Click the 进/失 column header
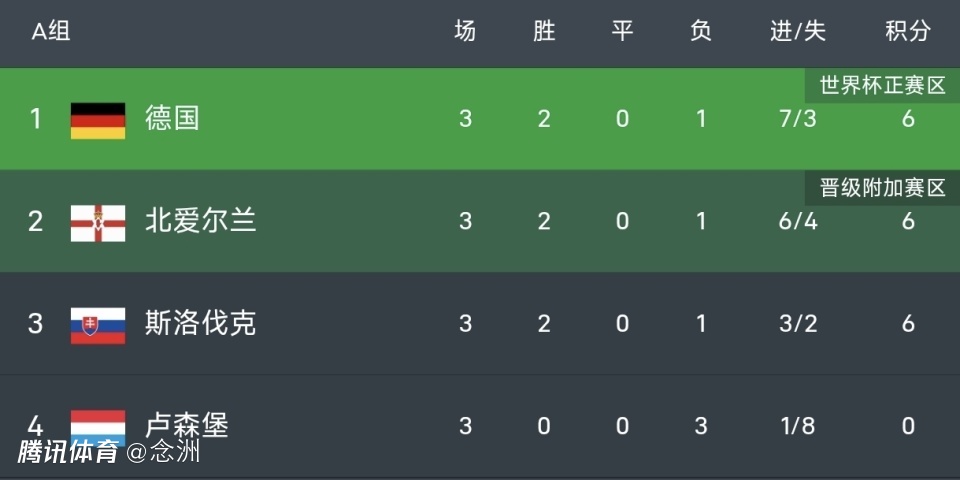 (x=797, y=32)
